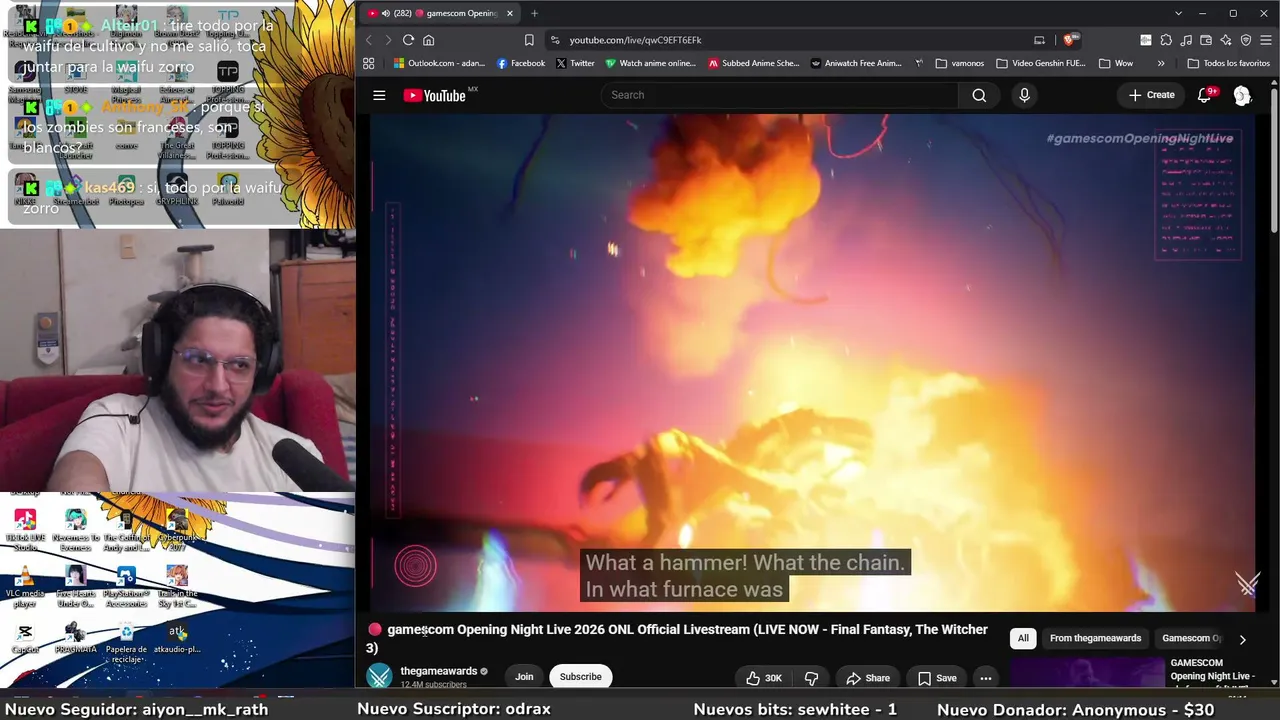Show more hidden bookmarks chevron
Viewport: 1280px width, 720px height.
click(x=1161, y=63)
